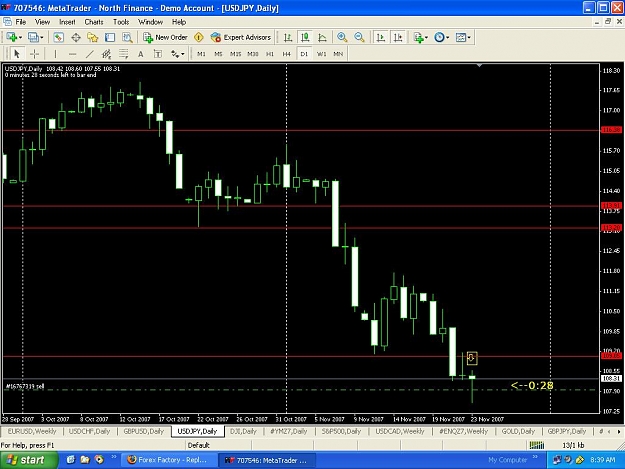Click the chart shift triangle marker at top
The height and width of the screenshot is (469, 625).
point(480,65)
